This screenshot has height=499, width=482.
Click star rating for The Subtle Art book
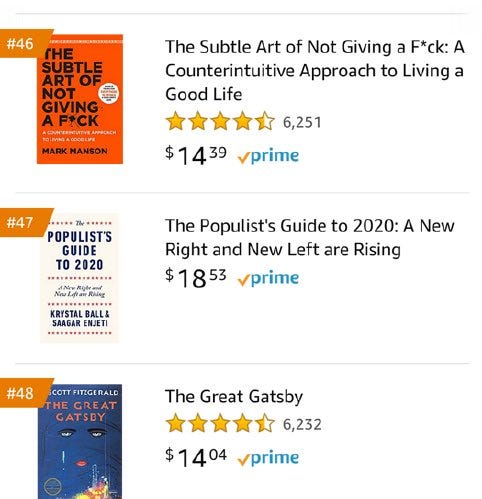tap(220, 121)
